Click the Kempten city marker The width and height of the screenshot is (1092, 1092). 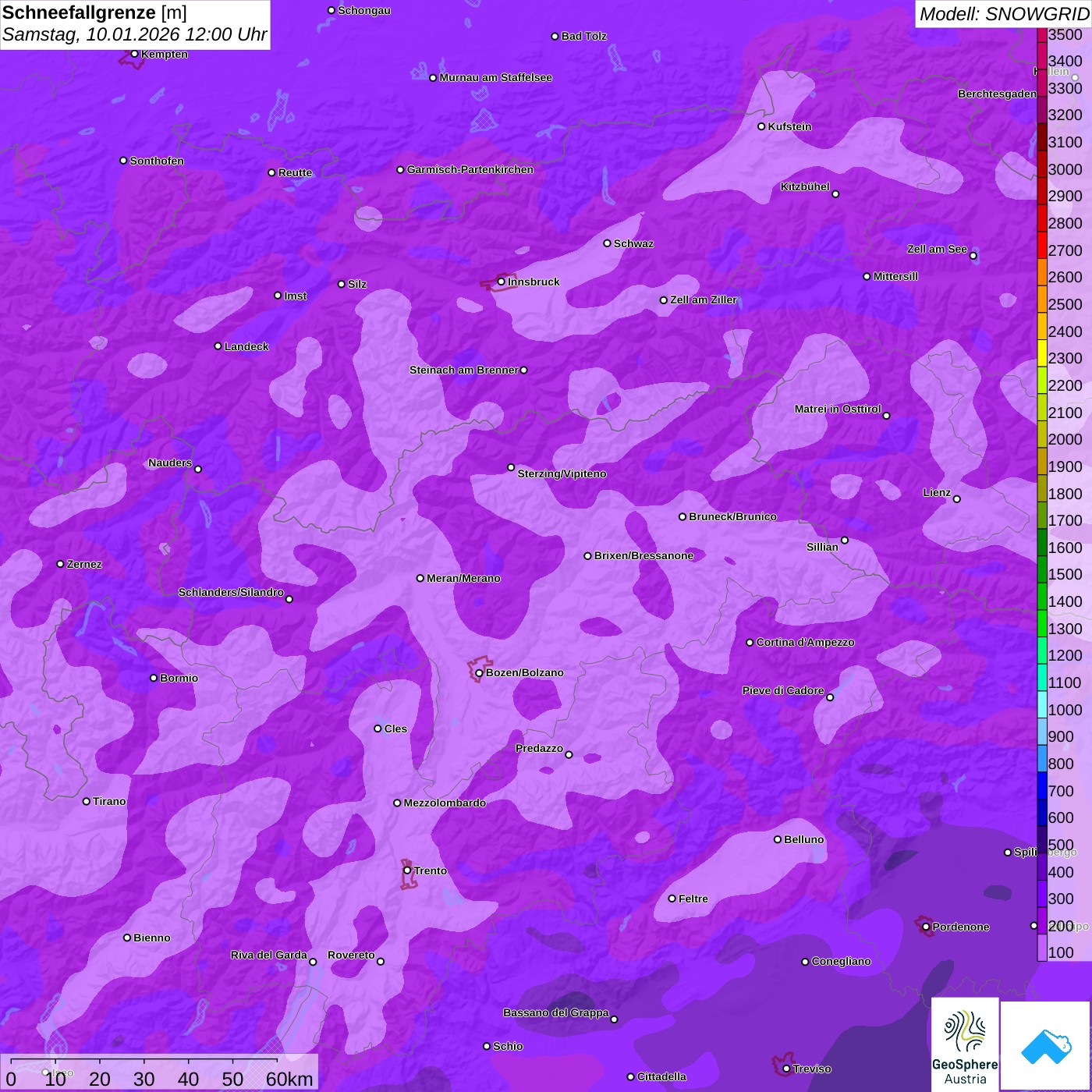click(135, 54)
